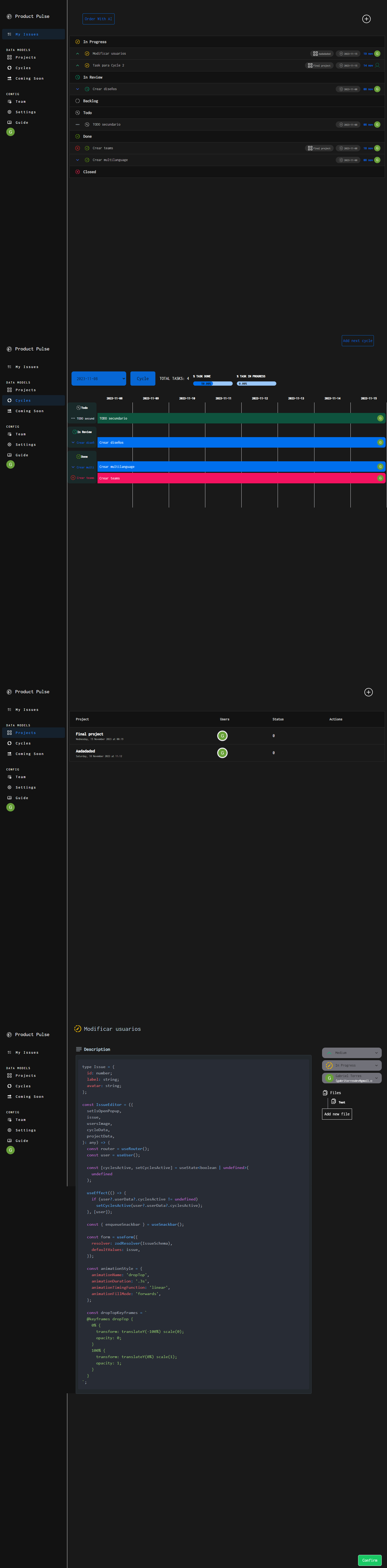Click the green TODO secundario timeline bar
The width and height of the screenshot is (387, 1568).
[241, 418]
